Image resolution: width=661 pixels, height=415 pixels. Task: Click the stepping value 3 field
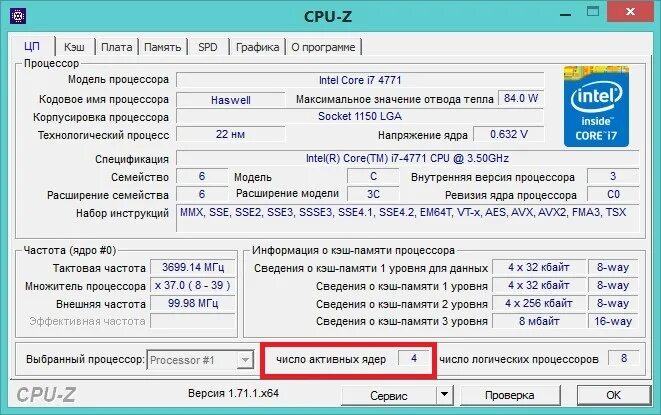tap(613, 176)
